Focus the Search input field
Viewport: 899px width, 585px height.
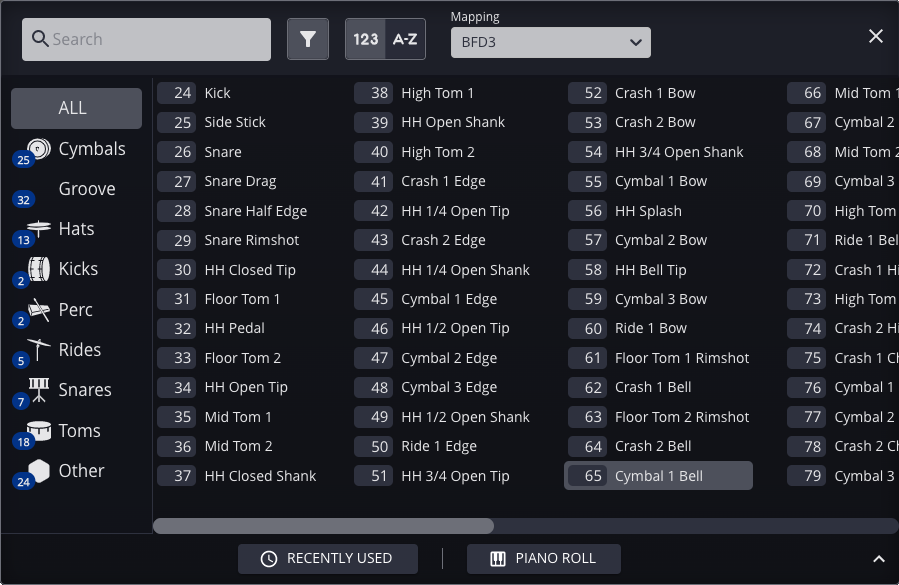point(146,40)
